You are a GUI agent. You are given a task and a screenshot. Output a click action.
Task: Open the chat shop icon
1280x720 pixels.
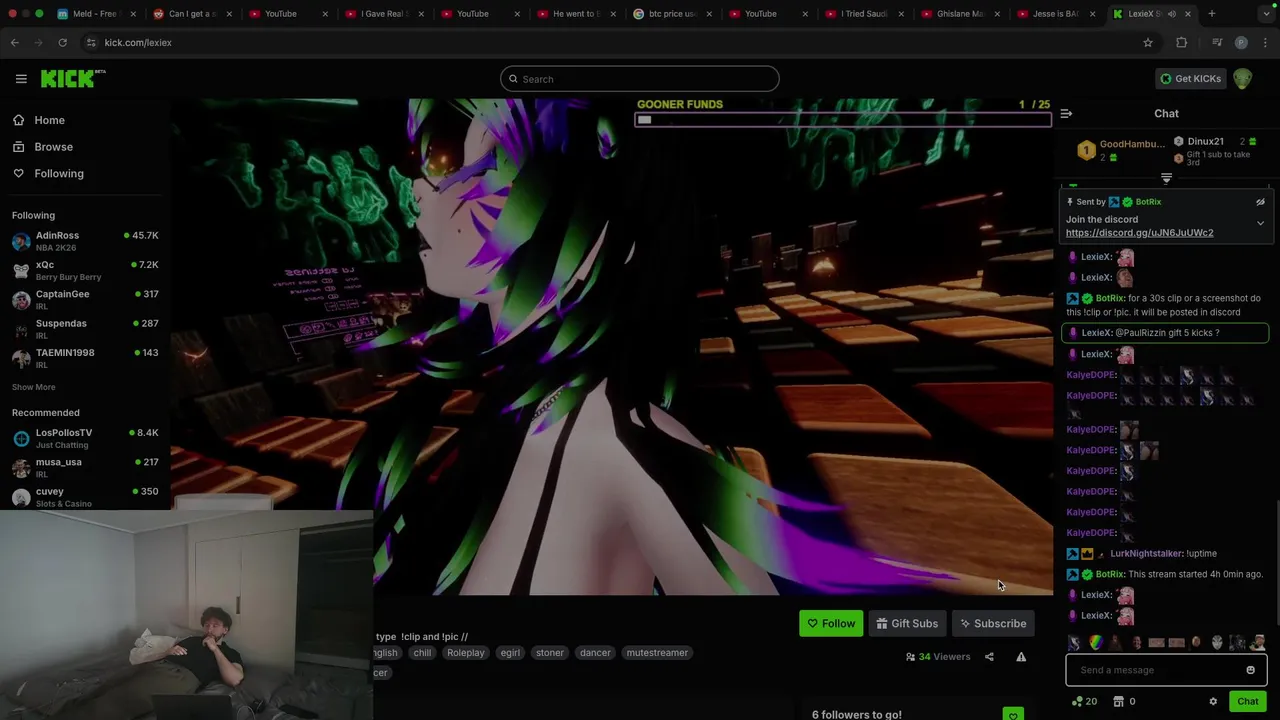click(1119, 702)
